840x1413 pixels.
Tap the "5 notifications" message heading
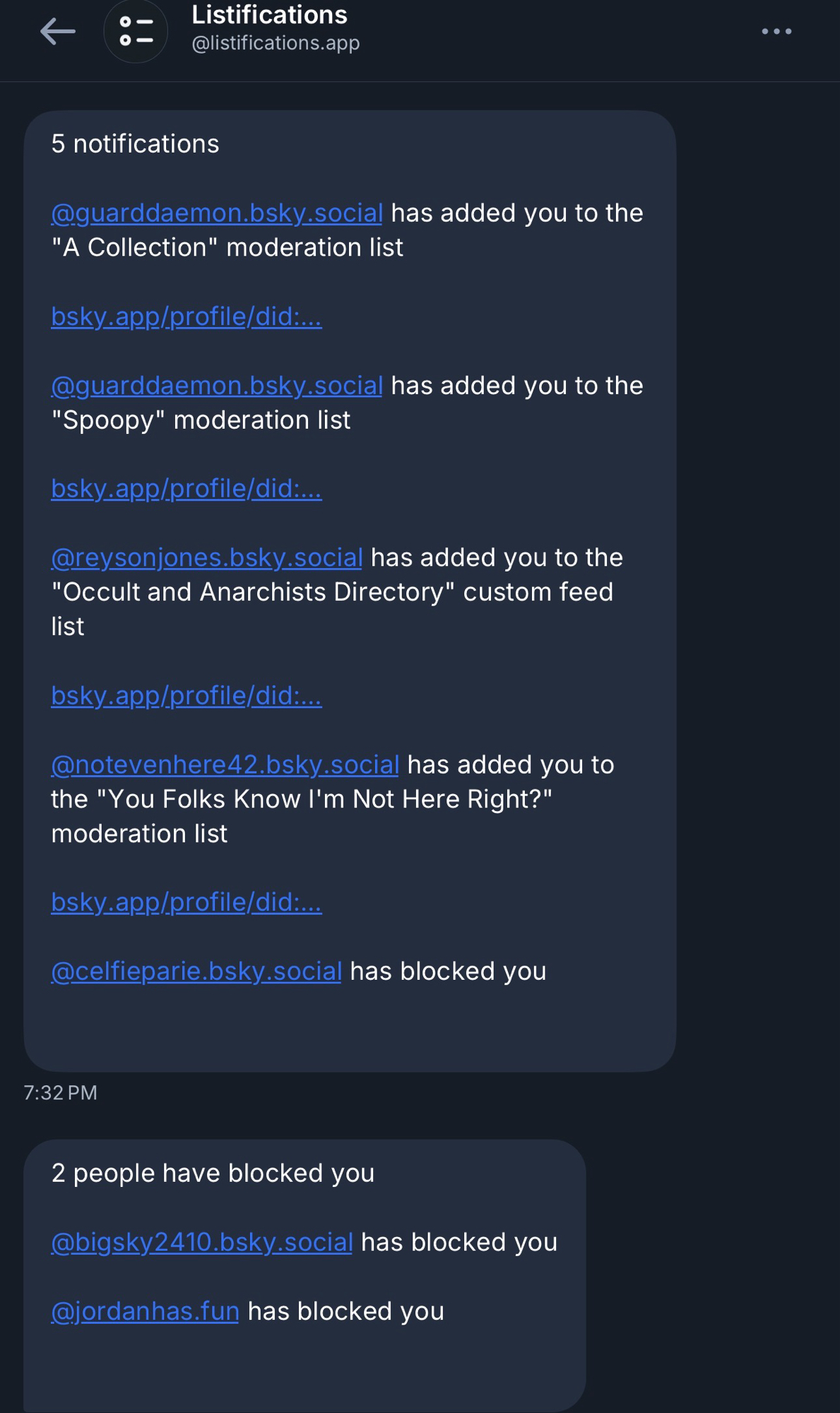(135, 144)
